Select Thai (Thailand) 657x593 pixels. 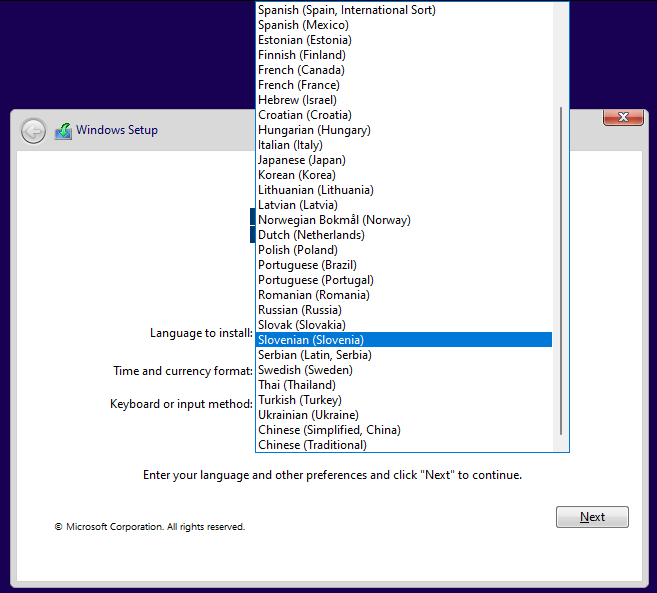point(404,385)
